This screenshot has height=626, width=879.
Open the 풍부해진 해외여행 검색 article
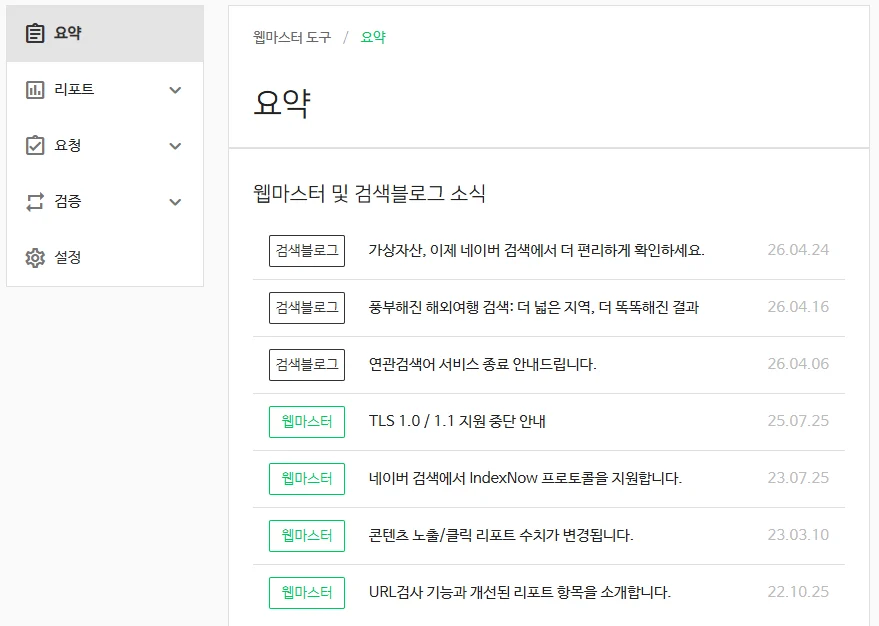533,307
